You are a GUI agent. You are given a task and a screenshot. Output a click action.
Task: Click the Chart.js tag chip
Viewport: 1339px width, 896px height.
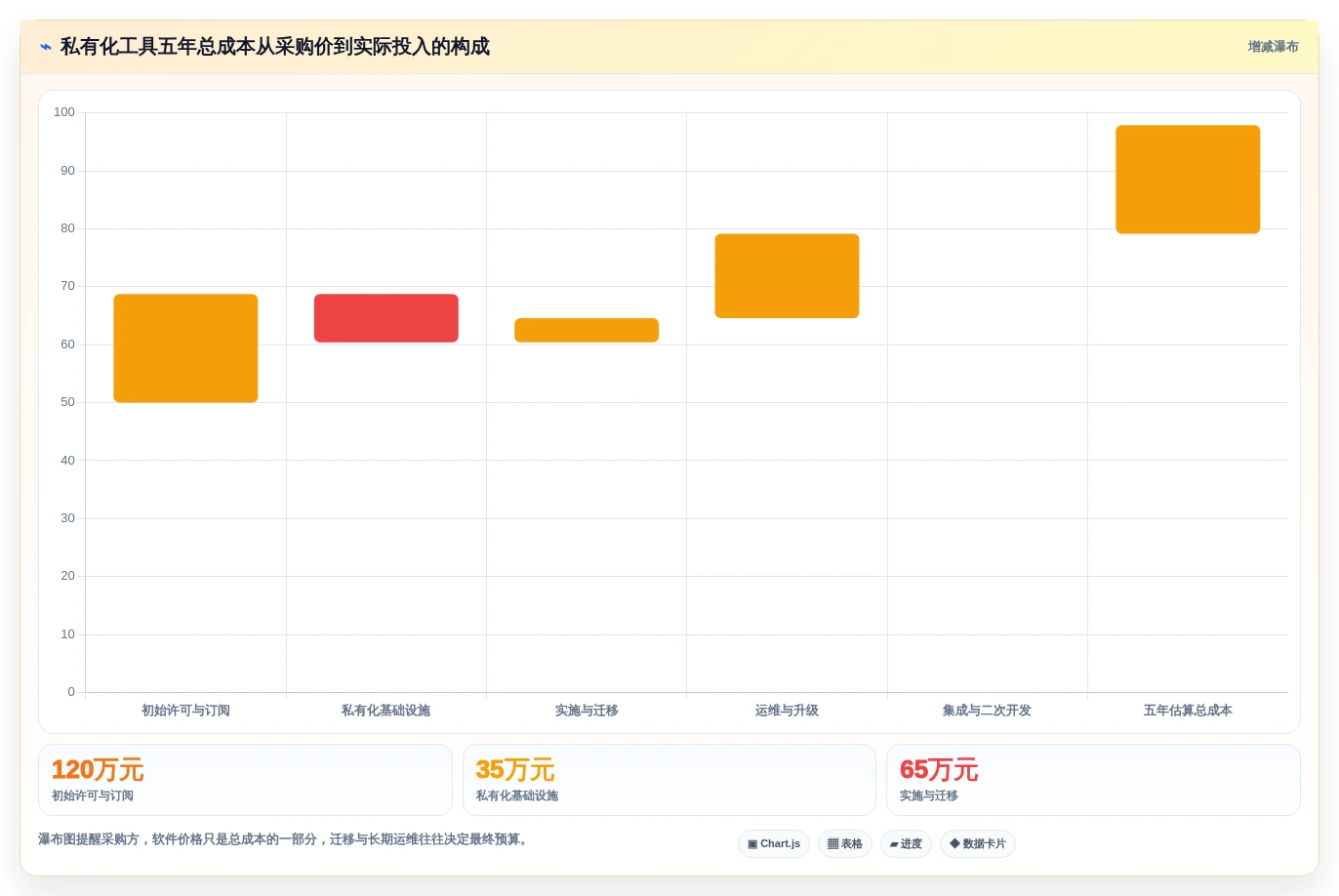click(774, 844)
